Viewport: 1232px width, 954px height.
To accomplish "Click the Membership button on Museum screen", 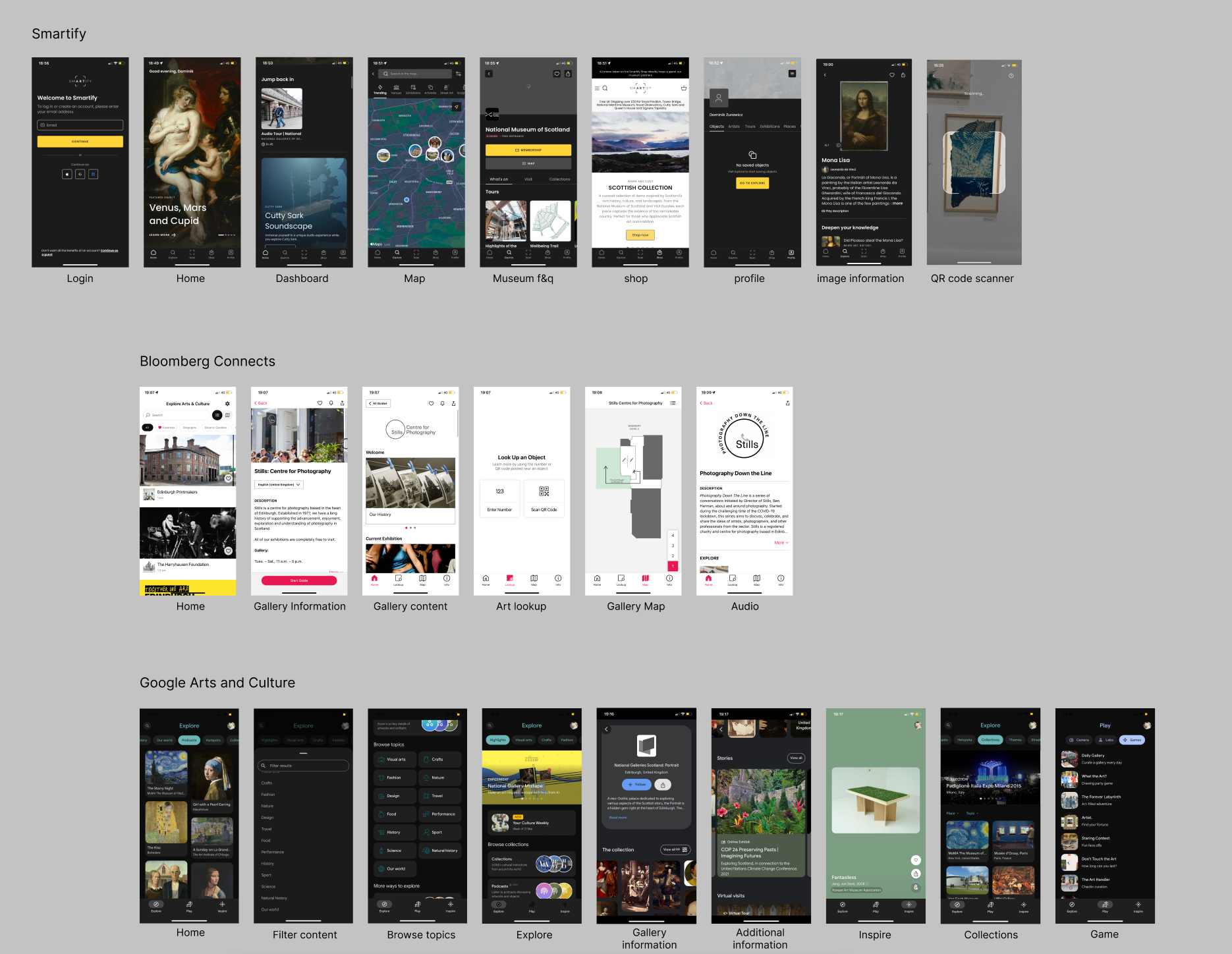I will click(x=528, y=150).
